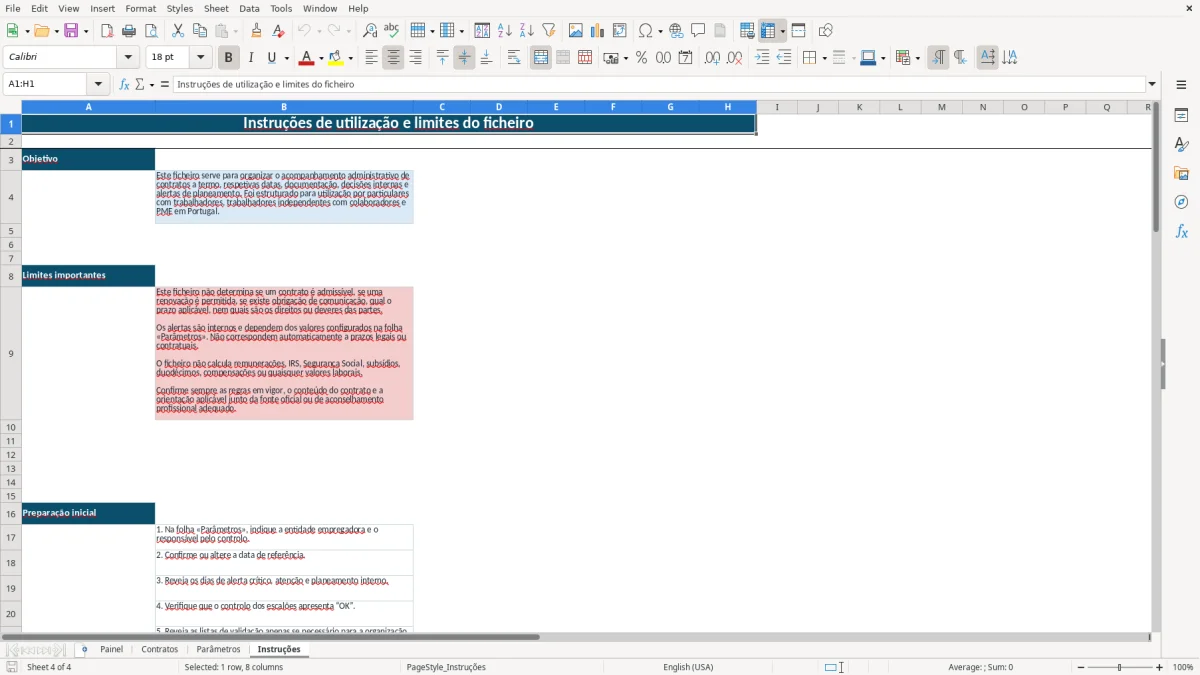Open the Format menu
1200x675 pixels.
point(140,8)
